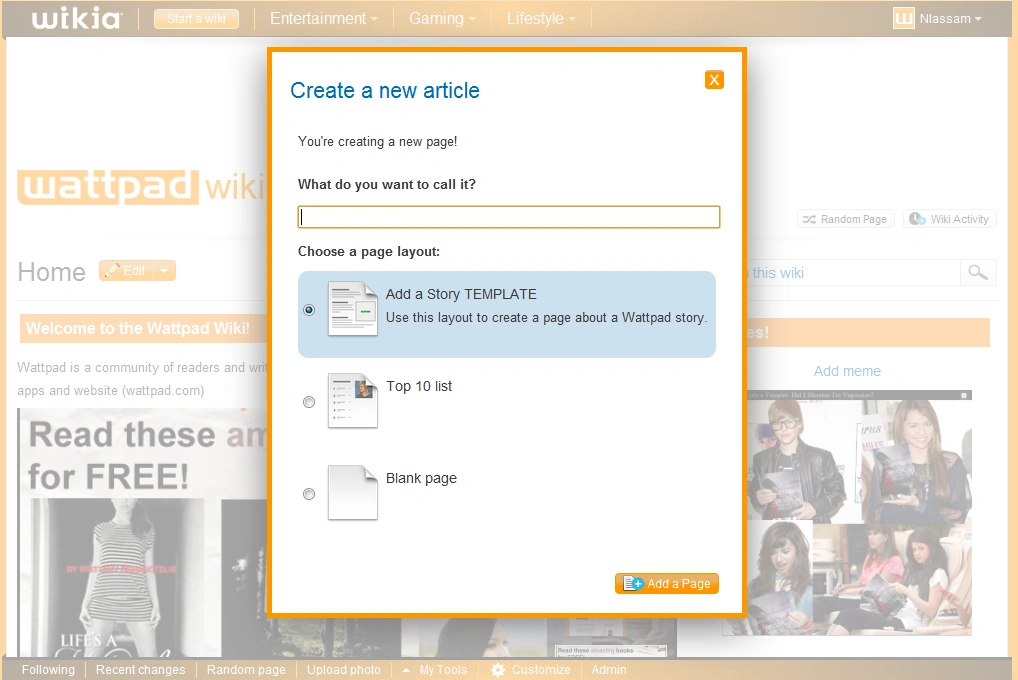This screenshot has height=680, width=1018.
Task: Open the Admin link in footer
Action: (x=608, y=670)
